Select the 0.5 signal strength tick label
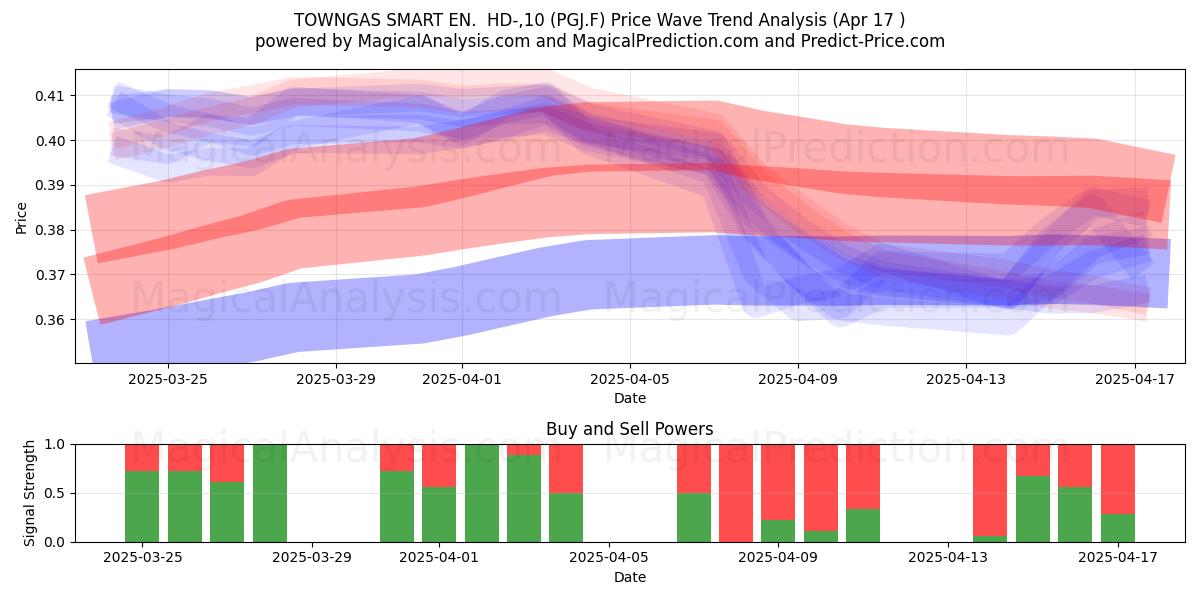Image resolution: width=1200 pixels, height=600 pixels. pos(56,493)
